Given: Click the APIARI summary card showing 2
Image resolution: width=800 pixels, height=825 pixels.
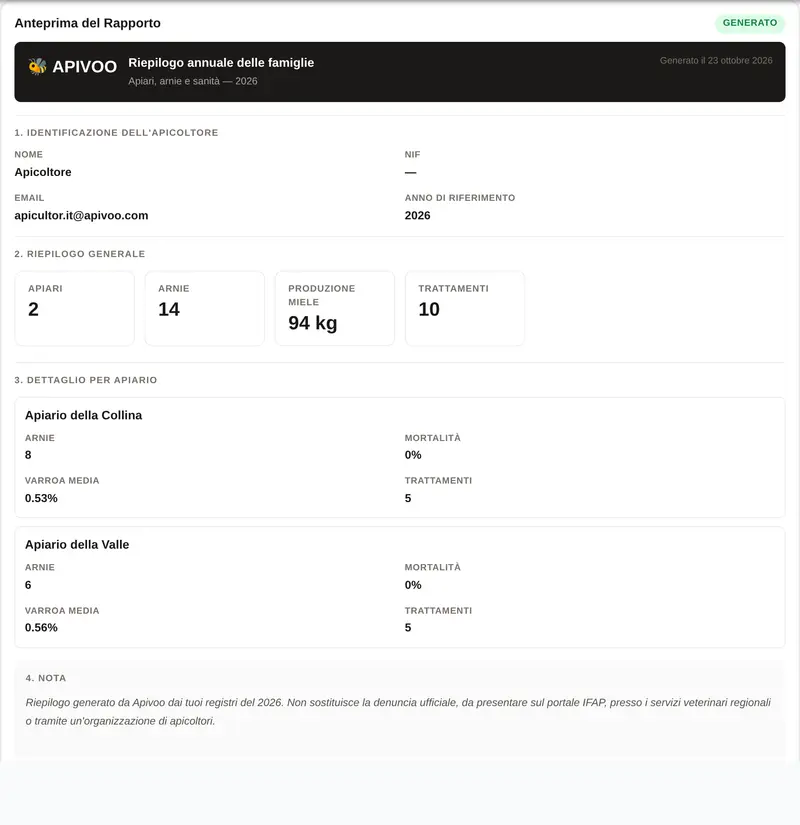Looking at the screenshot, I should click(75, 308).
